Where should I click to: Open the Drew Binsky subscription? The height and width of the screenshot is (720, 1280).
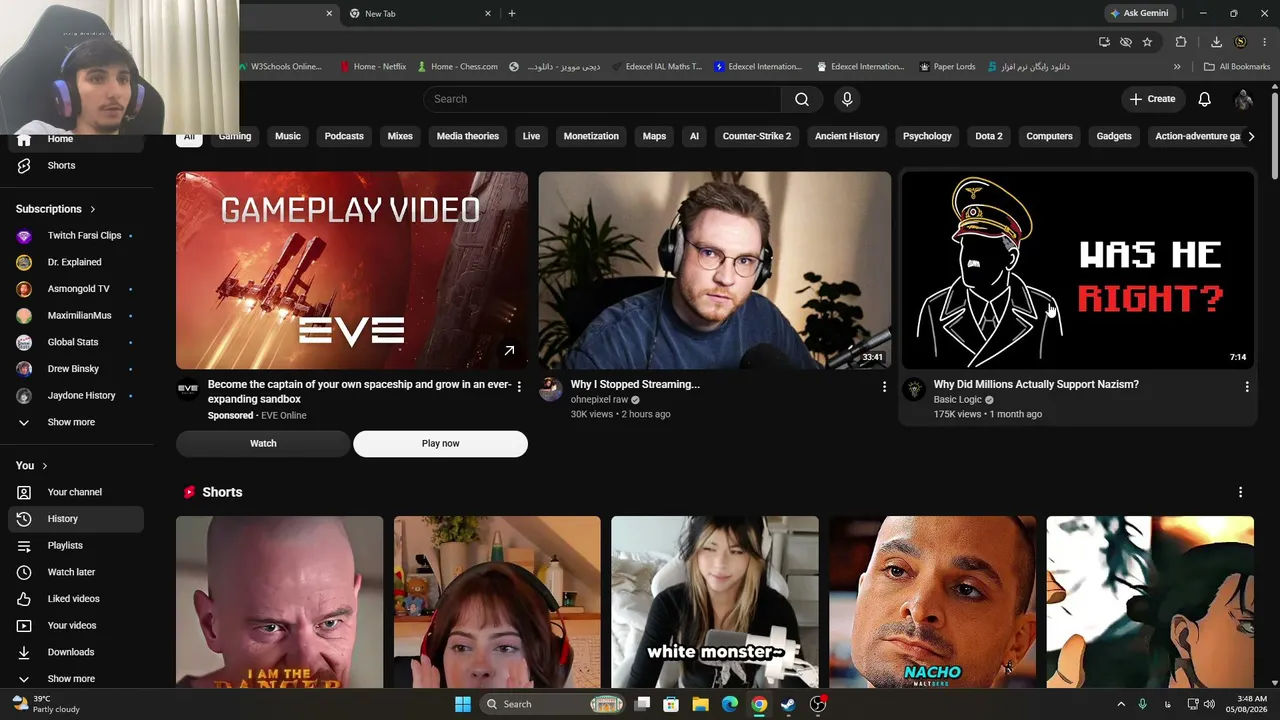(76, 369)
